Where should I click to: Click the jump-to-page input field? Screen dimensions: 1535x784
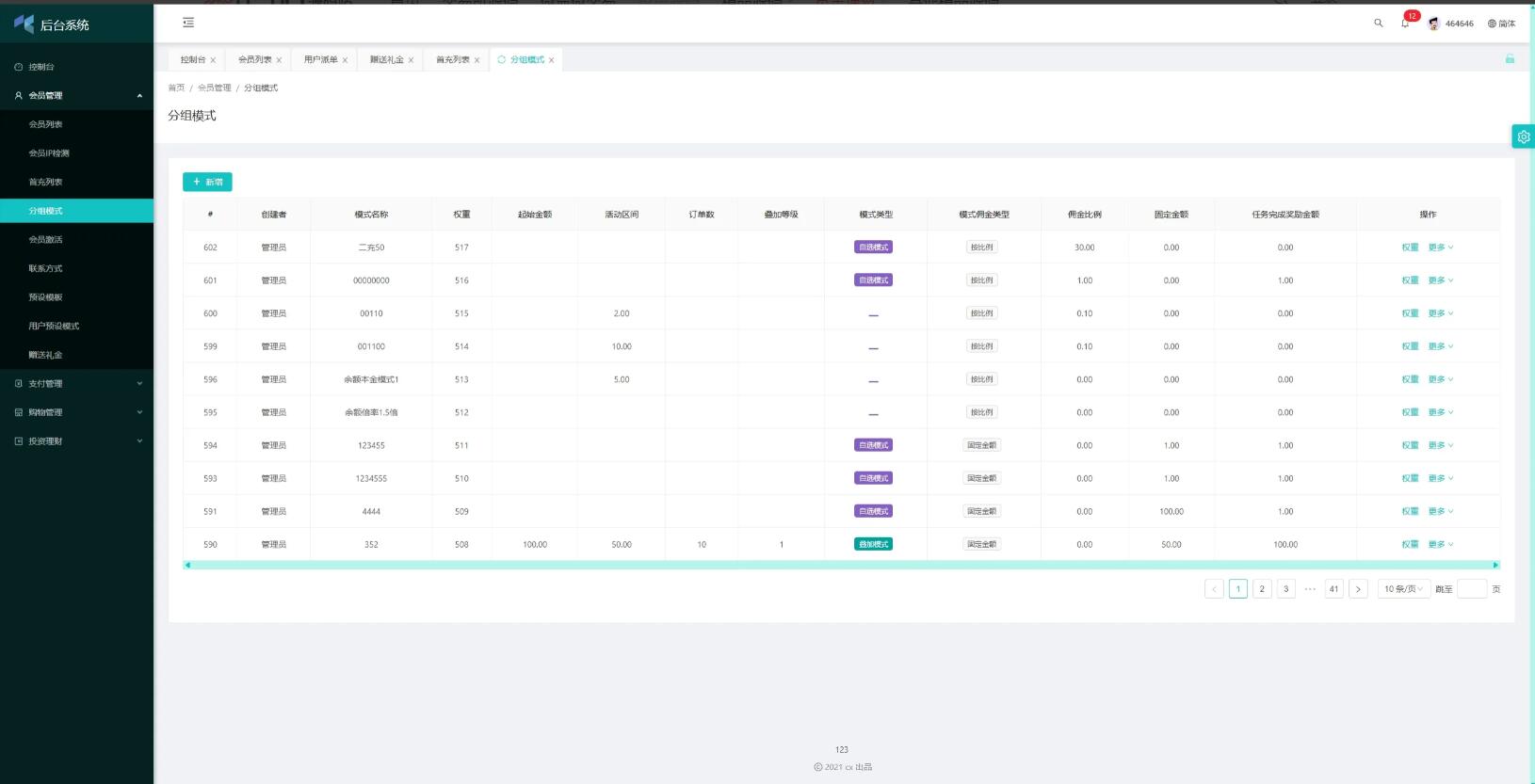tap(1471, 589)
